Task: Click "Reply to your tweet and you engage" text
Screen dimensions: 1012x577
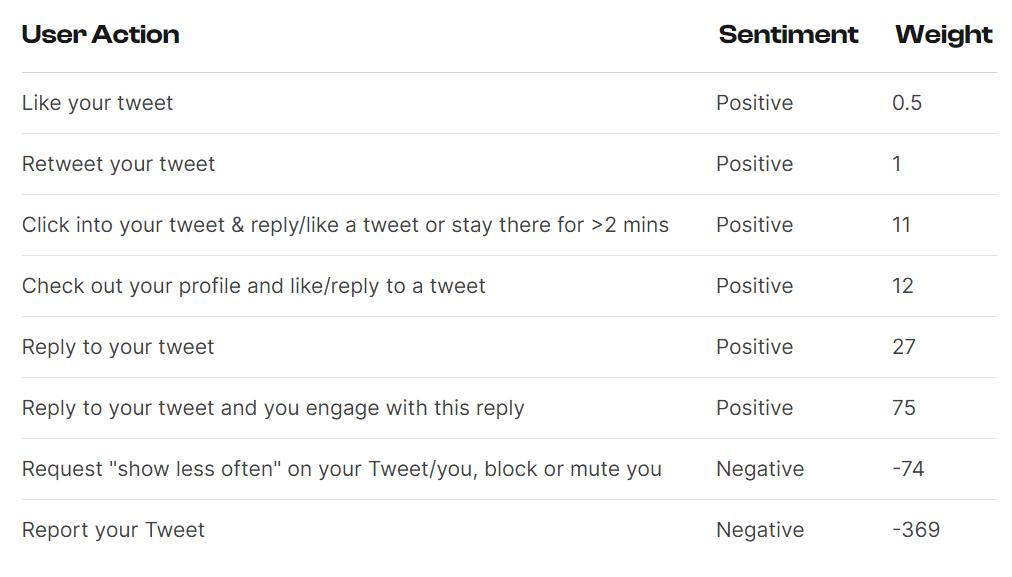Action: coord(273,408)
